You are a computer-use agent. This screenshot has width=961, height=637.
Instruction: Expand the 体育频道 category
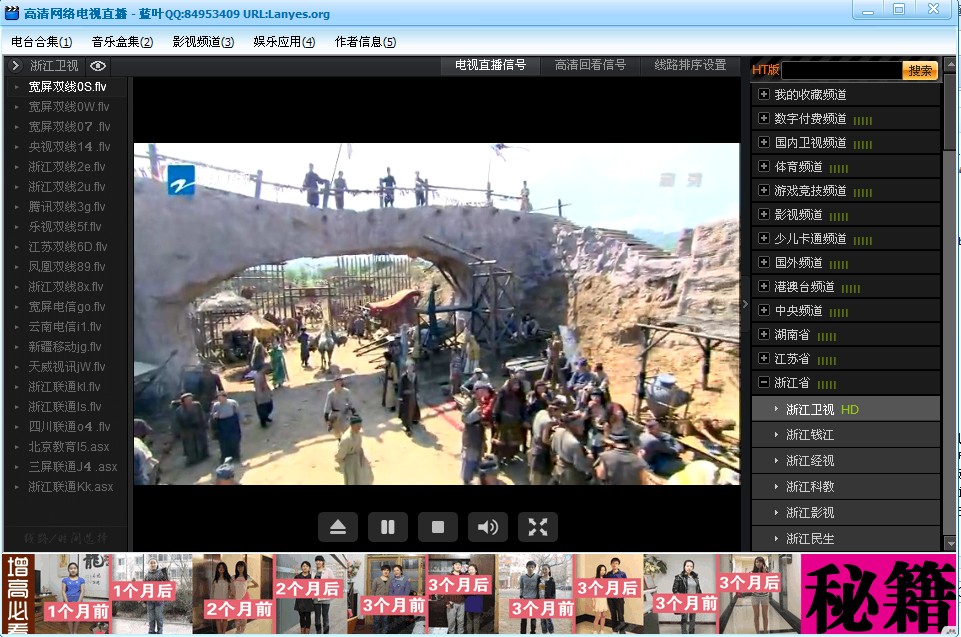click(x=764, y=166)
